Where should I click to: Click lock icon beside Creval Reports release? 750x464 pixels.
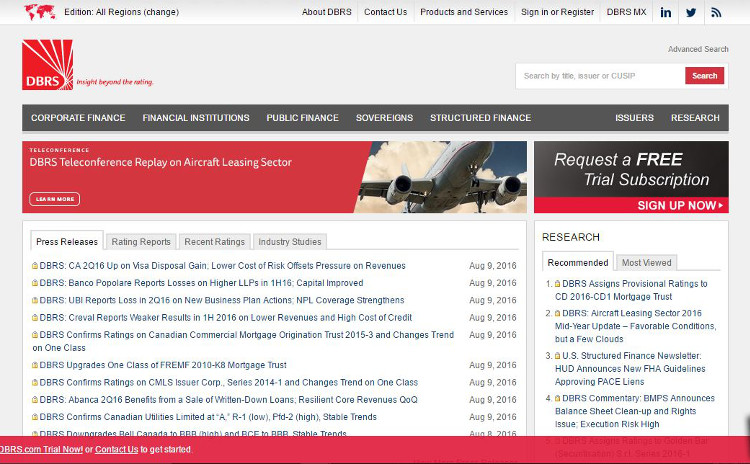35,317
